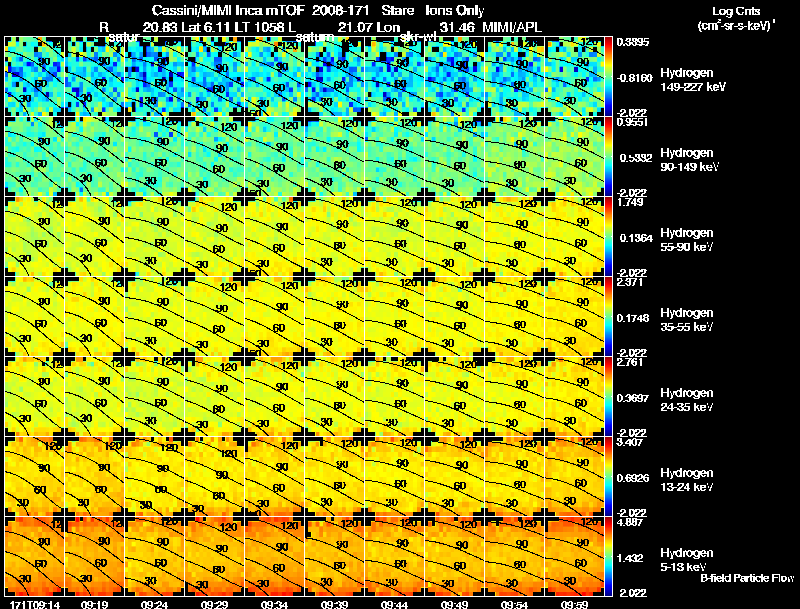Open the 09:44 panel of the 90-149 keV row
Viewport: 800px width, 609px height.
(394, 157)
